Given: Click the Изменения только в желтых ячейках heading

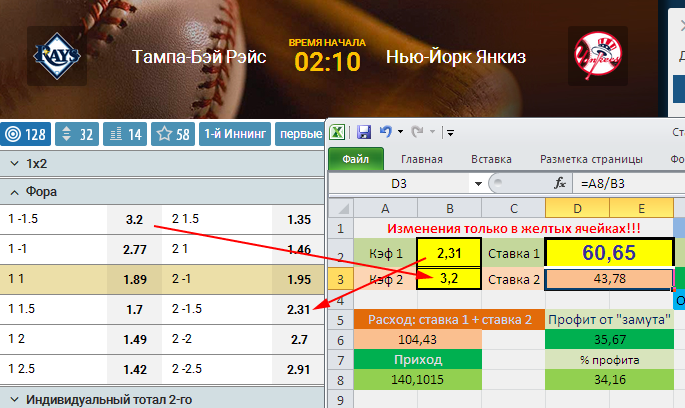Looking at the screenshot, I should pyautogui.click(x=513, y=228).
